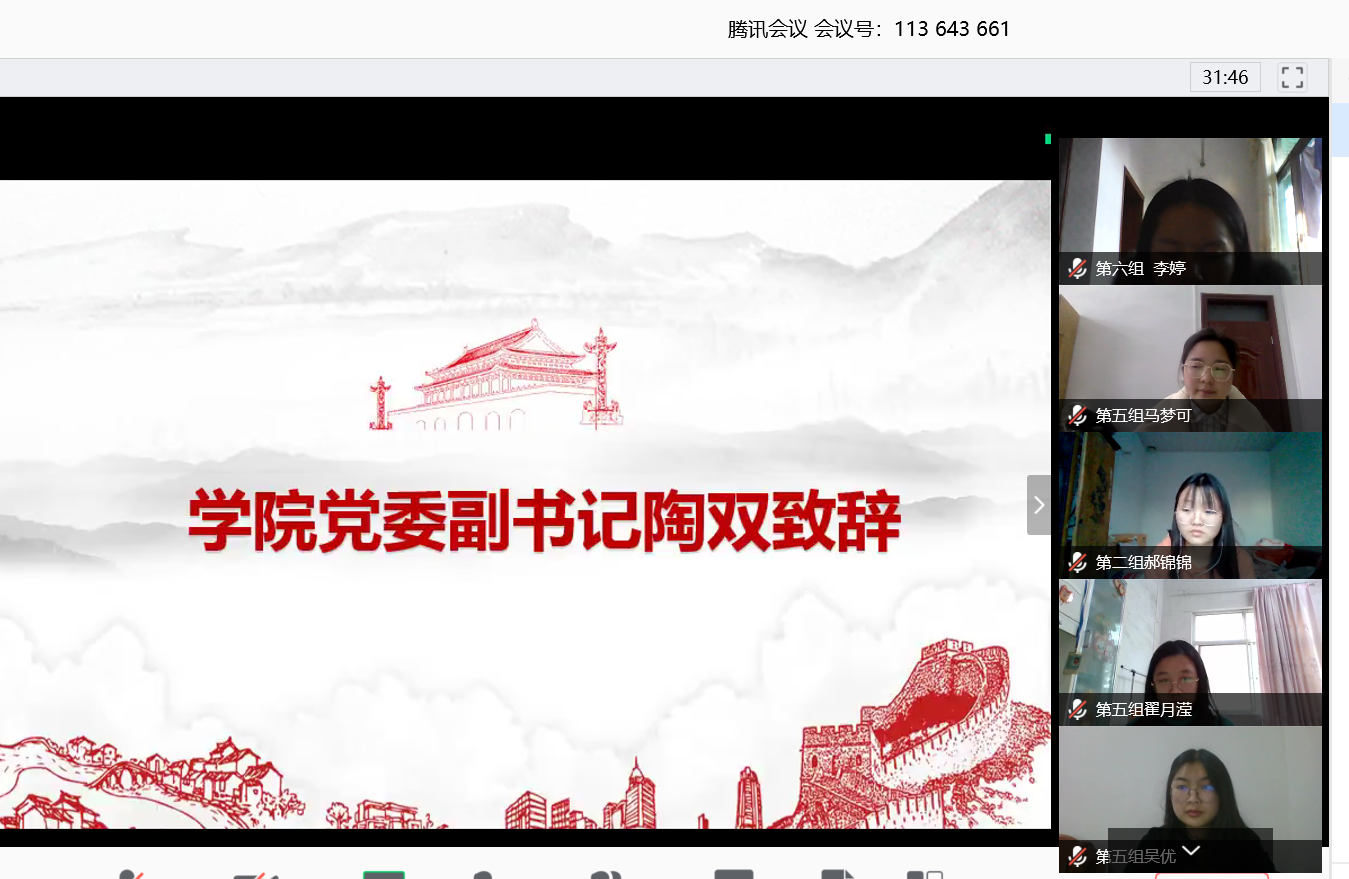
Task: Click the shared slide titled 学院党委副书记陶双致辞
Action: point(525,504)
